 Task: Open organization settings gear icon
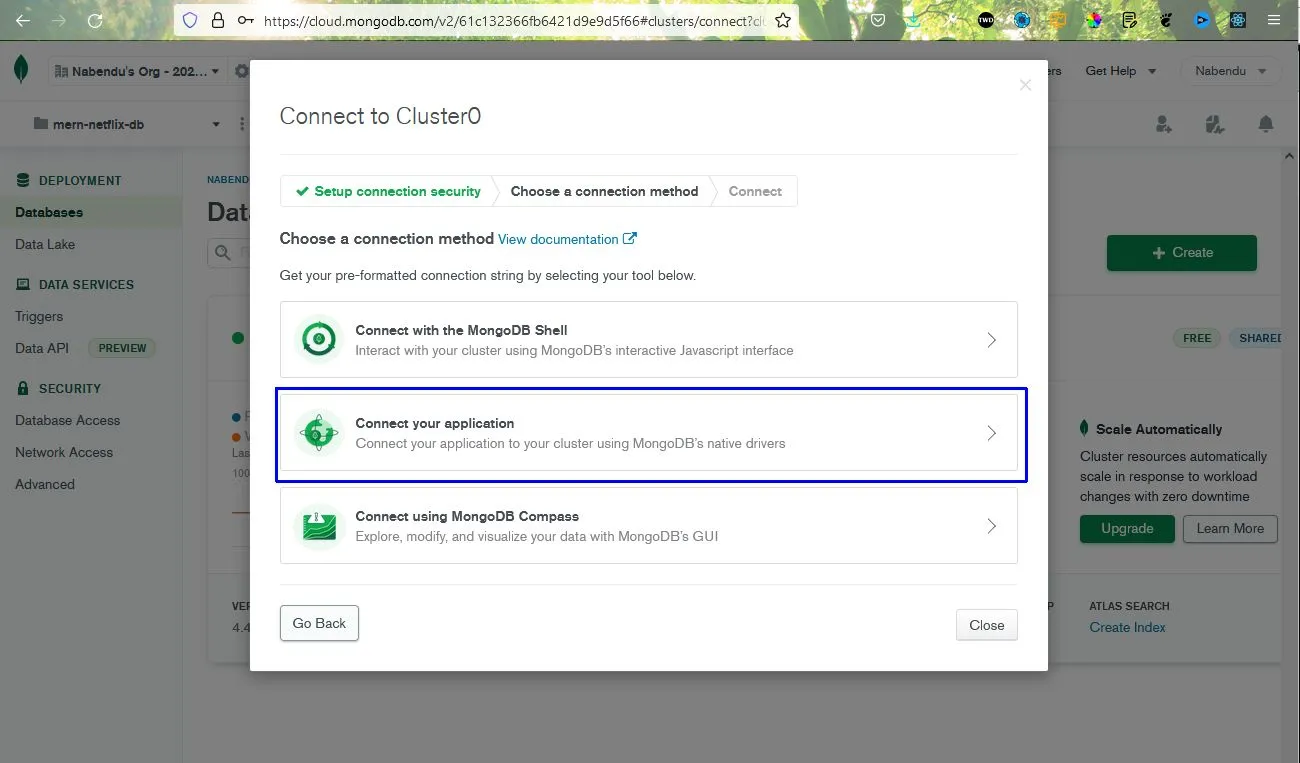point(241,71)
